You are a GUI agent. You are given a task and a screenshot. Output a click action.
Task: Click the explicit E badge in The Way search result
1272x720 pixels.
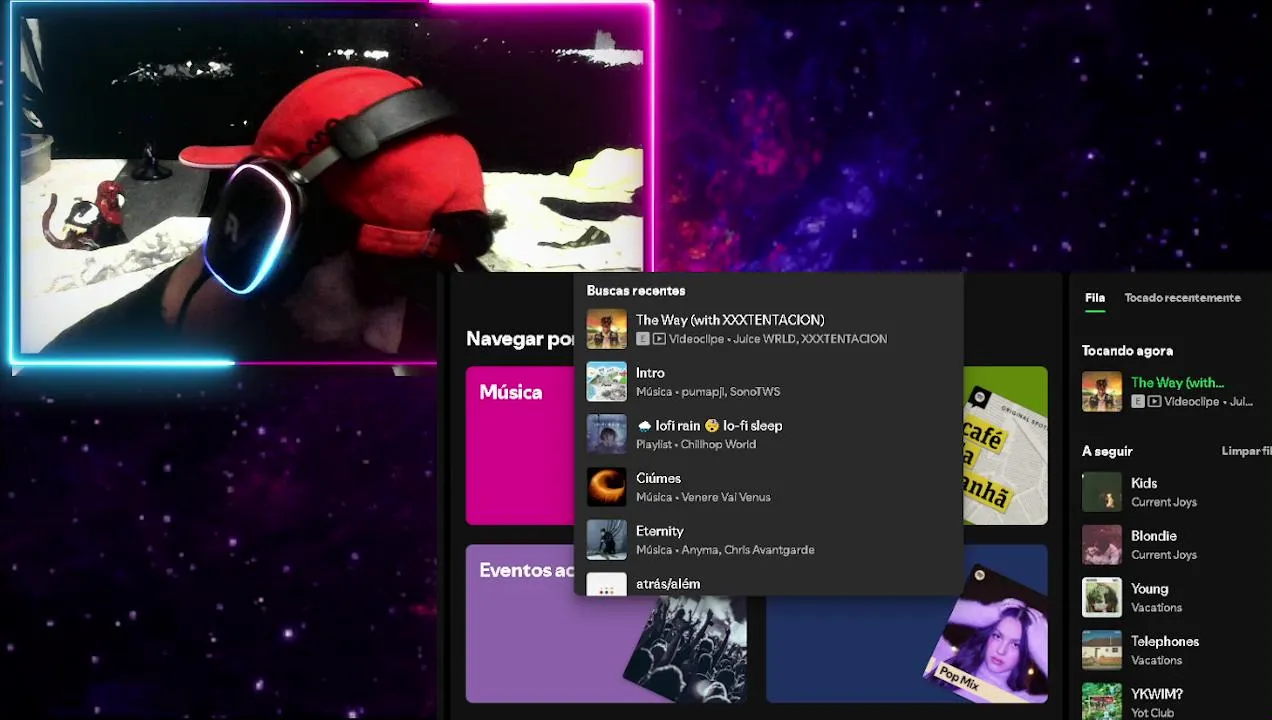pyautogui.click(x=643, y=339)
